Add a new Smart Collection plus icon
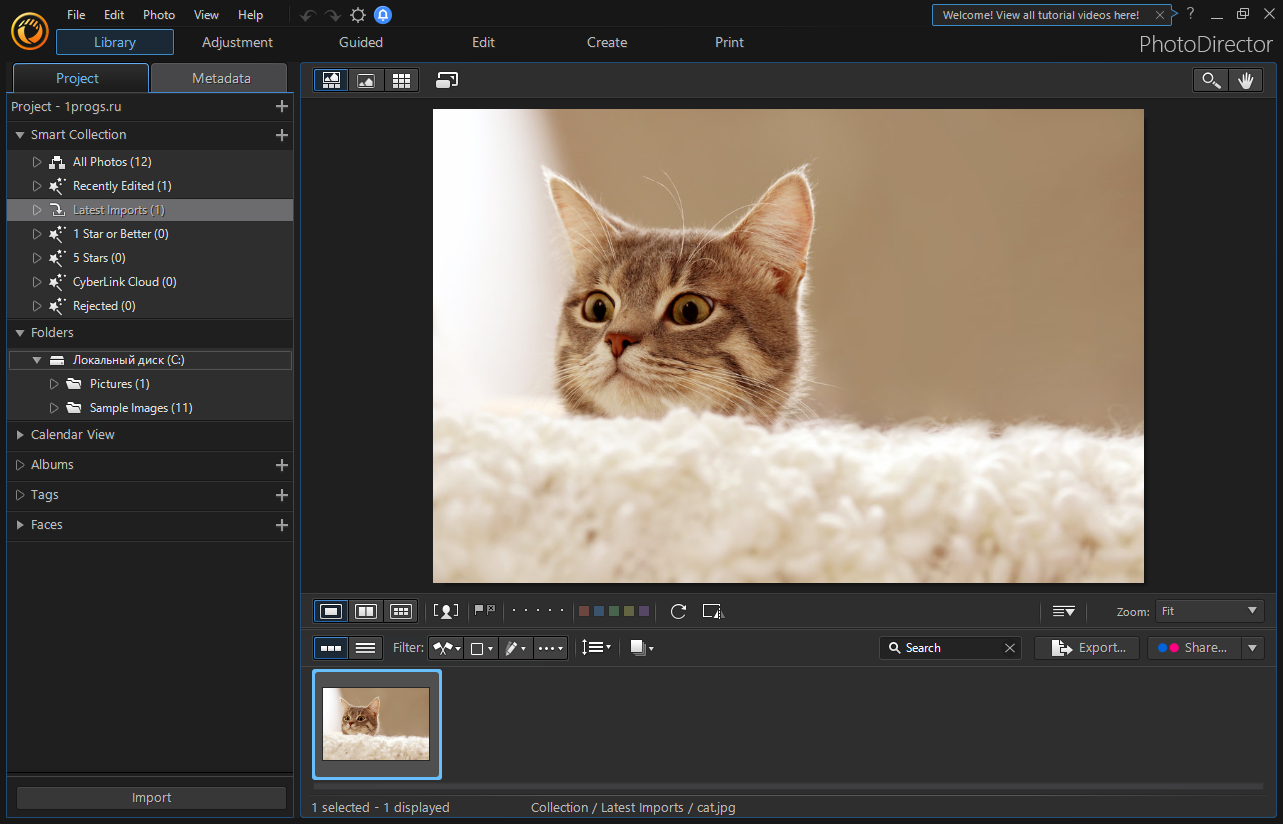The image size is (1283, 824). (282, 135)
